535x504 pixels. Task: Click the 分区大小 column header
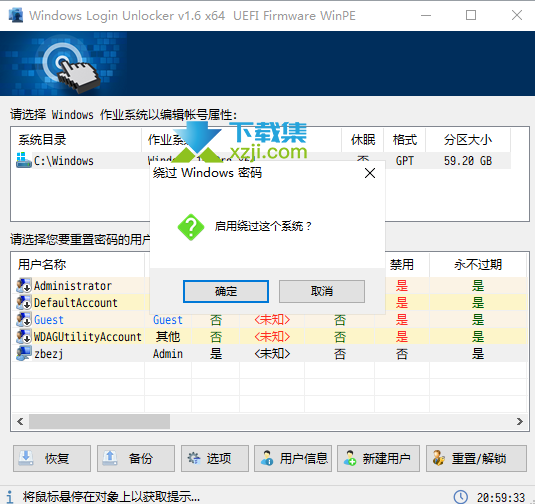[x=468, y=140]
